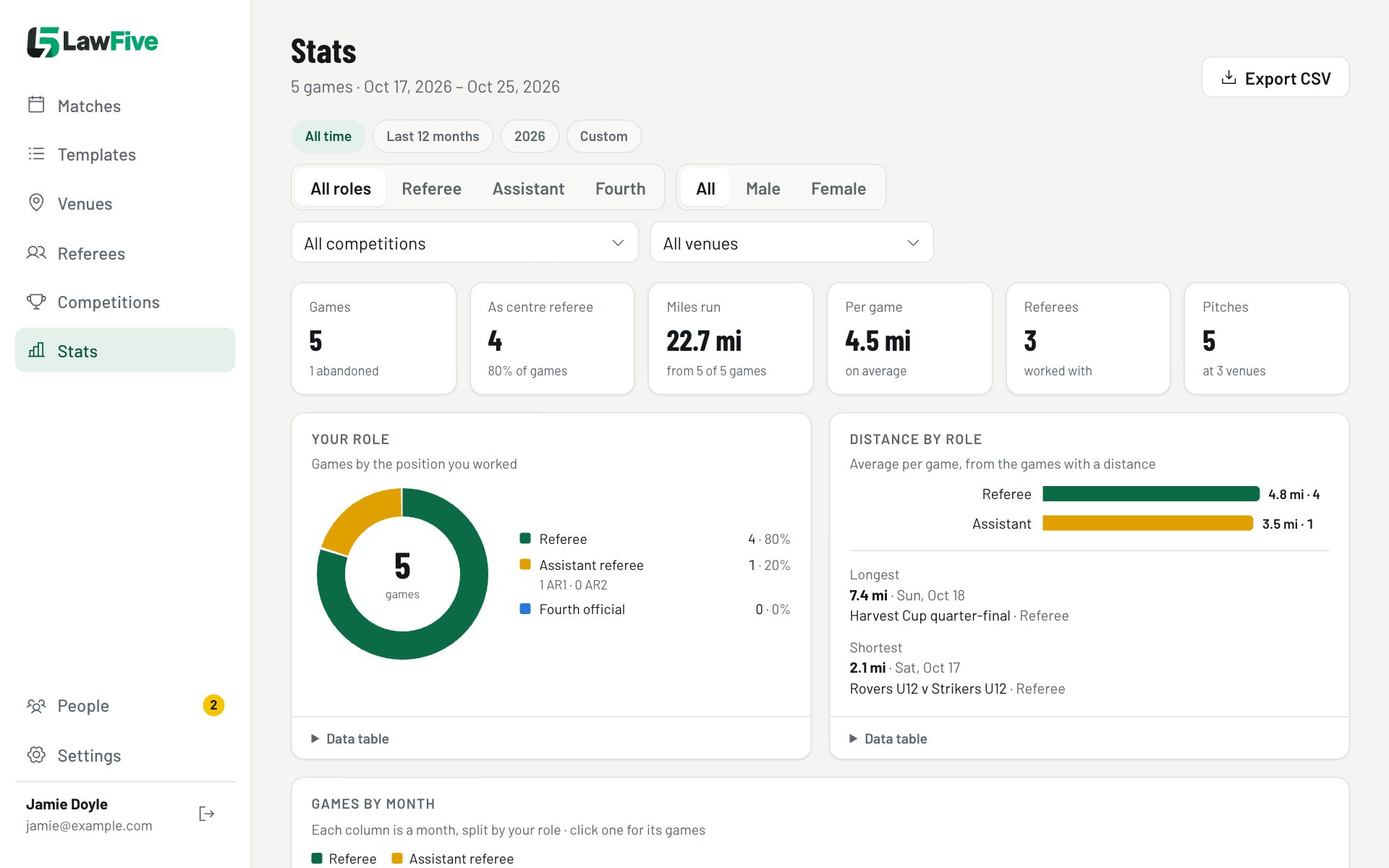Go to Matches page
This screenshot has width=1389, height=868.
click(x=125, y=106)
